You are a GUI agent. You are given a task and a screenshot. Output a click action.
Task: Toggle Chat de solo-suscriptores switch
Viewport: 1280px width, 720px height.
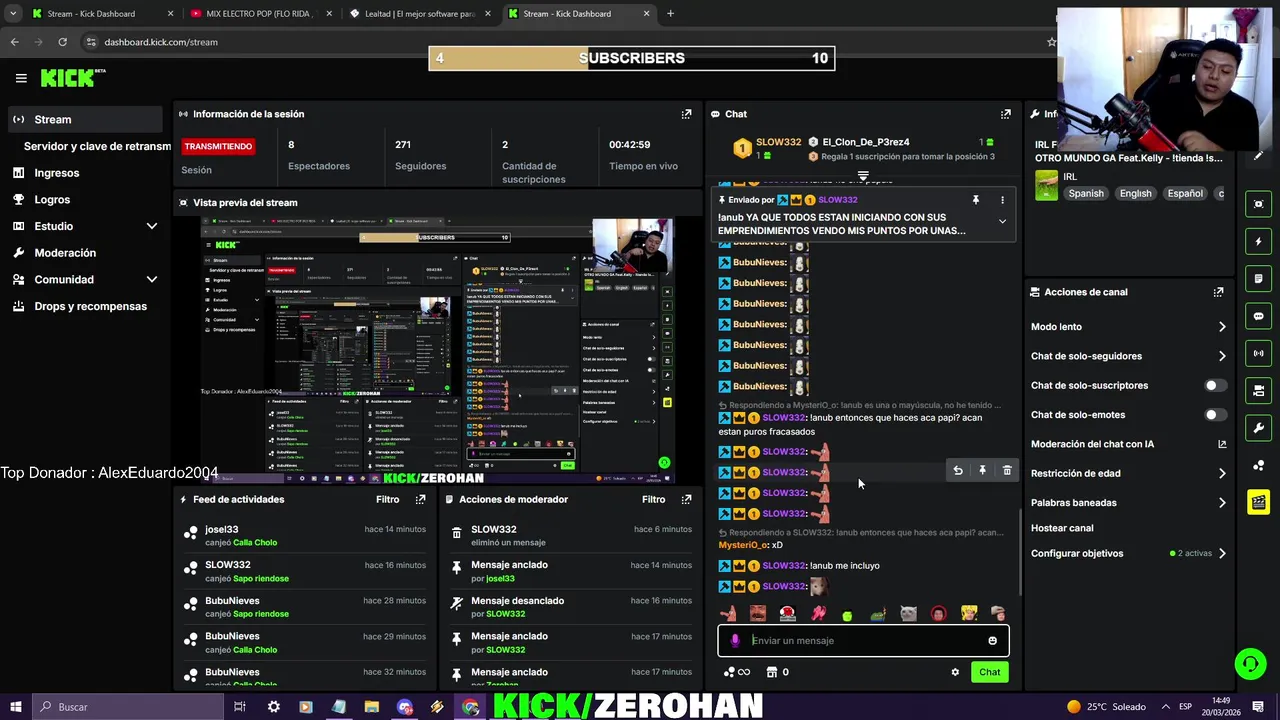click(x=1215, y=385)
